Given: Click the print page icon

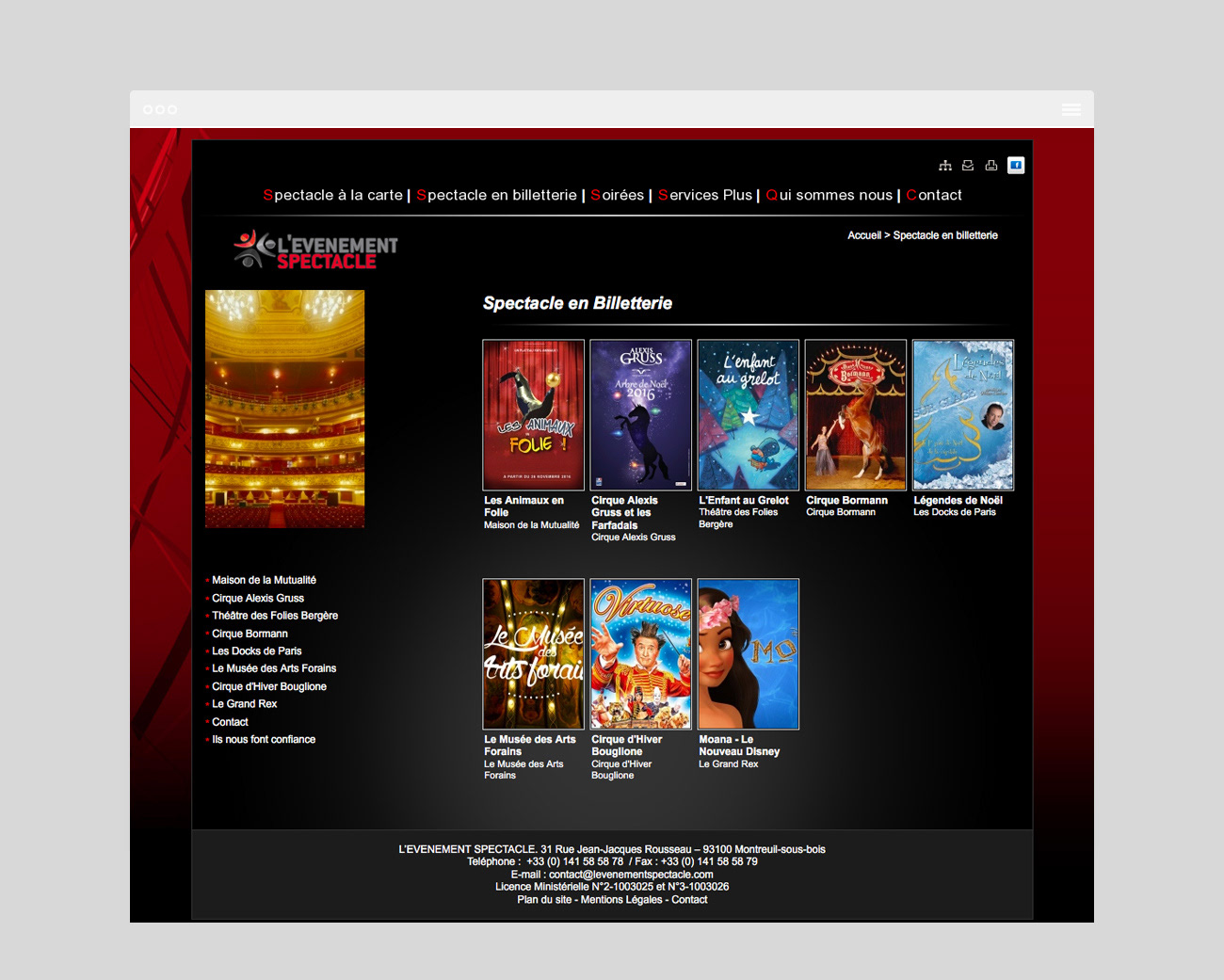Looking at the screenshot, I should (991, 166).
